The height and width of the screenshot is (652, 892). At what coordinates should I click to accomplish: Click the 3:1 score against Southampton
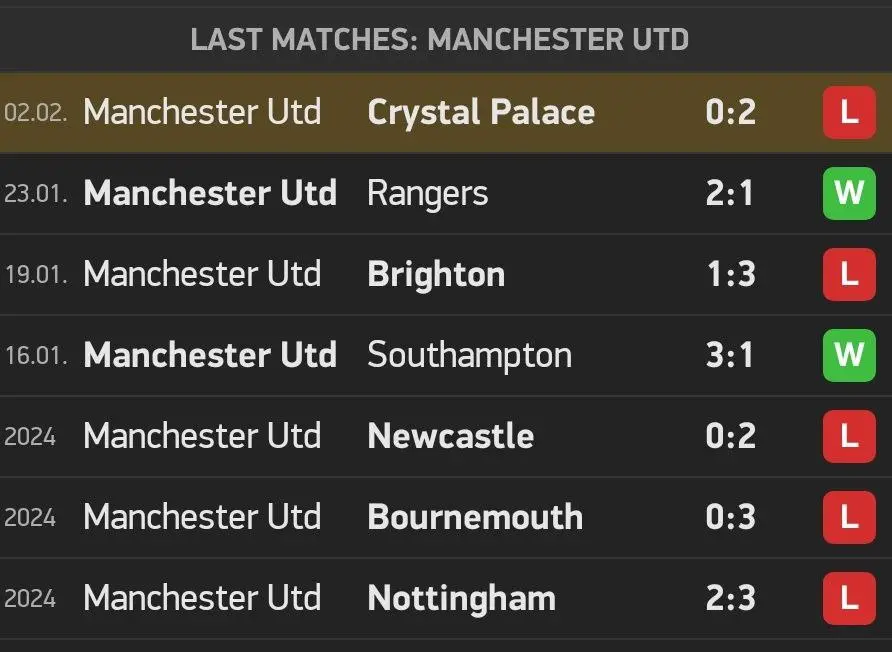click(x=731, y=355)
